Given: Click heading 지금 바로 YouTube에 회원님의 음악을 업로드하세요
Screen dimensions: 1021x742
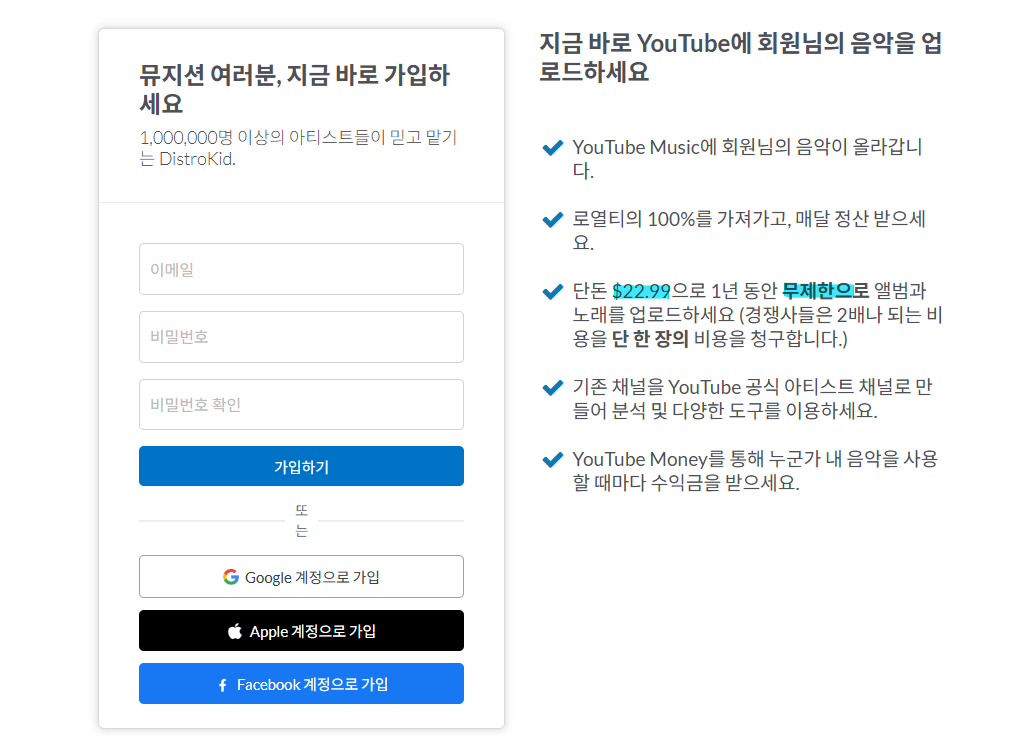Looking at the screenshot, I should [x=741, y=57].
